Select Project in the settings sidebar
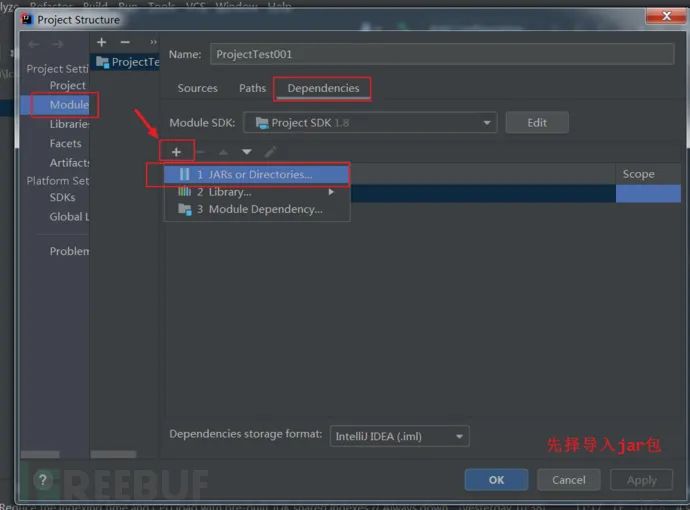690x510 pixels. click(67, 85)
